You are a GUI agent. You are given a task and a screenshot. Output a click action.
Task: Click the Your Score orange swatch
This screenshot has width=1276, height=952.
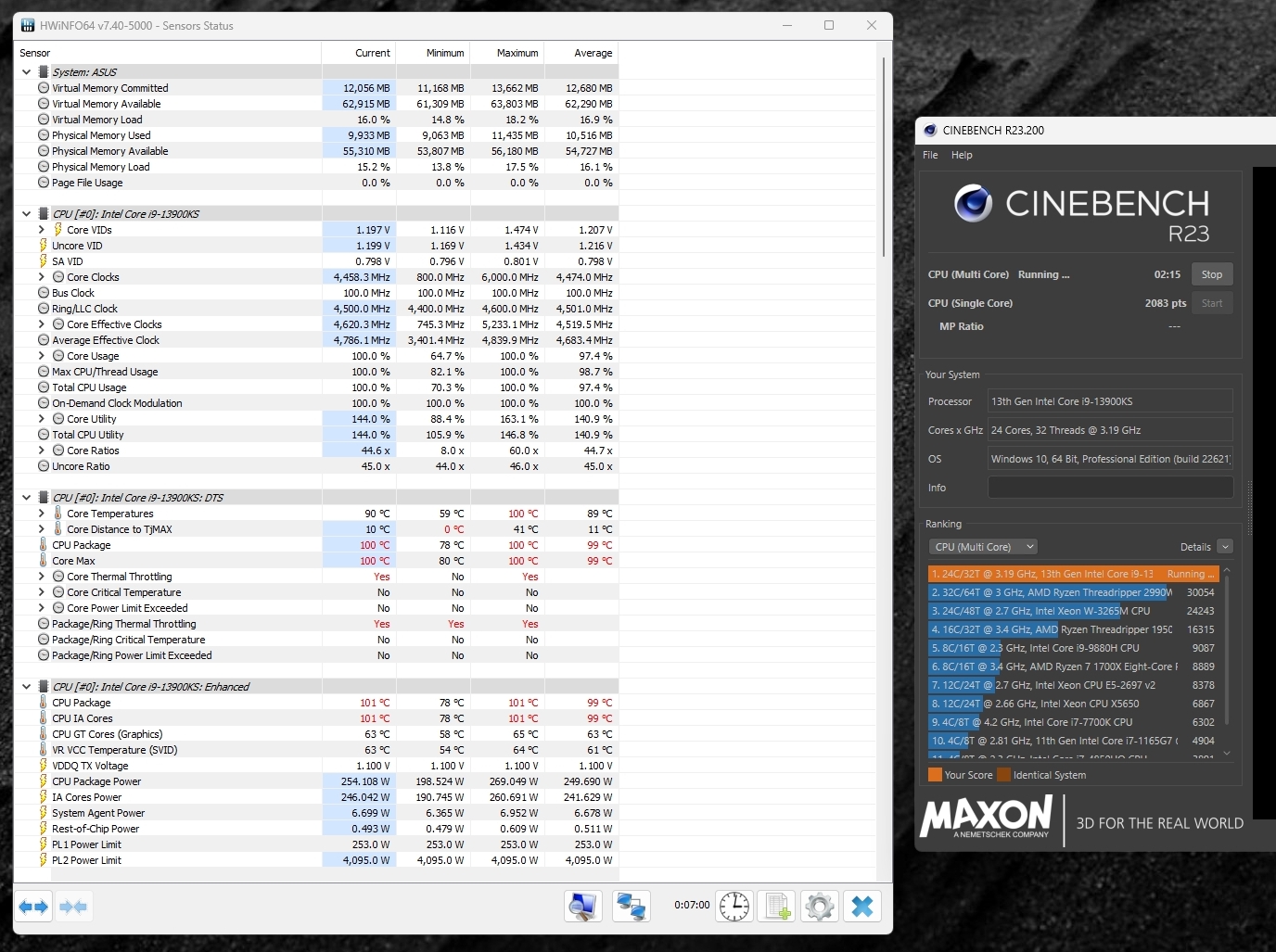pos(935,775)
